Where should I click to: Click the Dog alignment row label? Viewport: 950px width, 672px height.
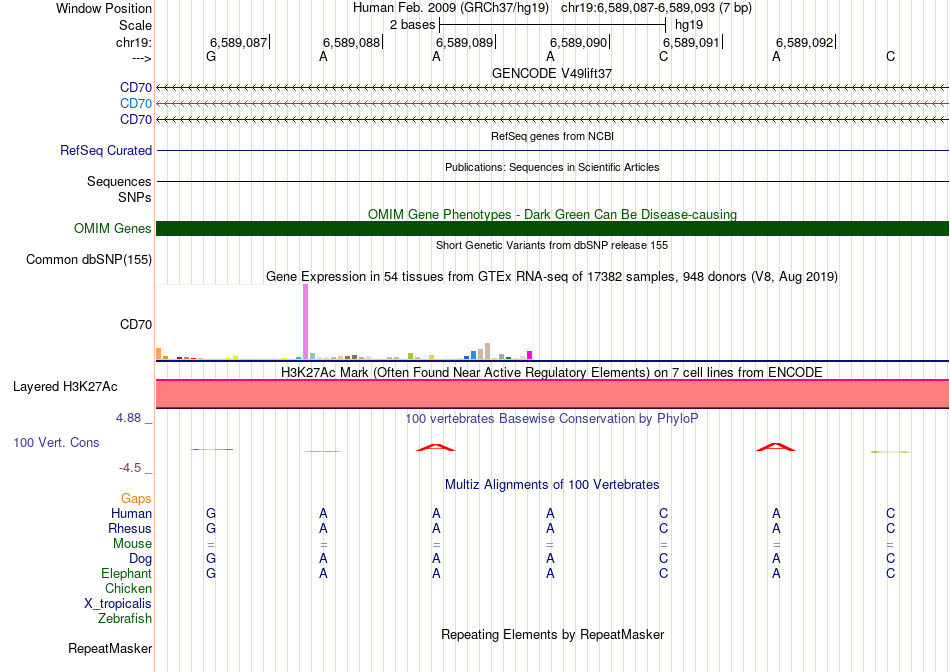[x=140, y=559]
